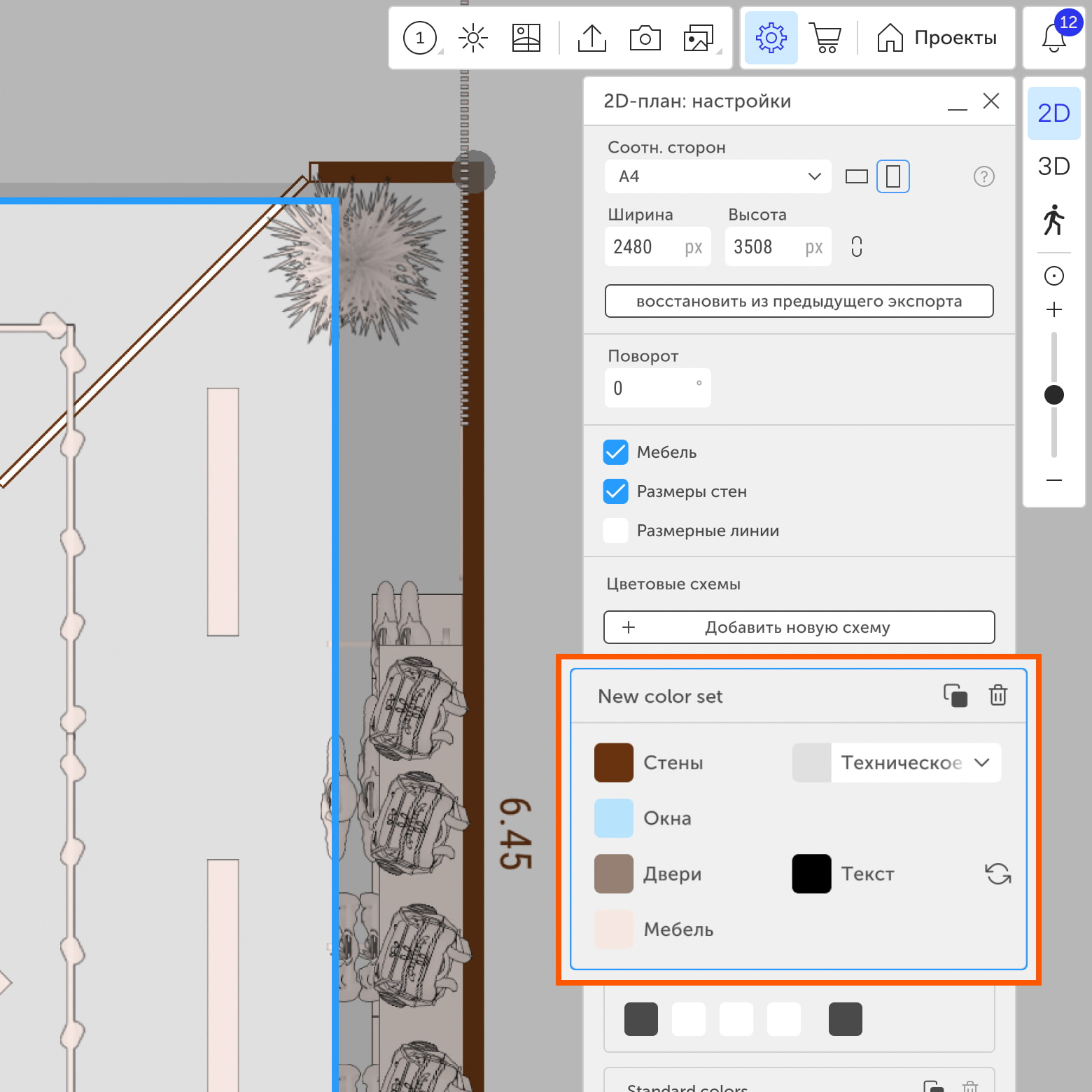Delete the New color set
The height and width of the screenshot is (1092, 1092).
point(997,696)
